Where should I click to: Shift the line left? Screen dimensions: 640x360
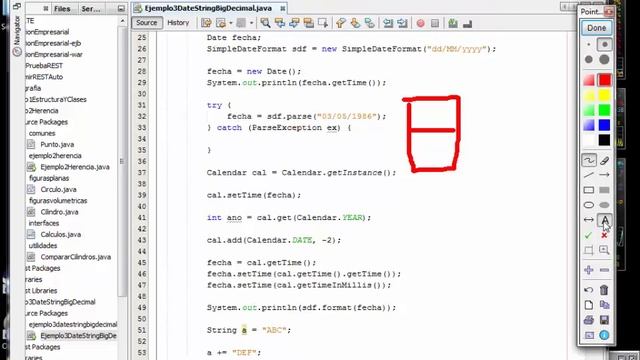(388, 23)
